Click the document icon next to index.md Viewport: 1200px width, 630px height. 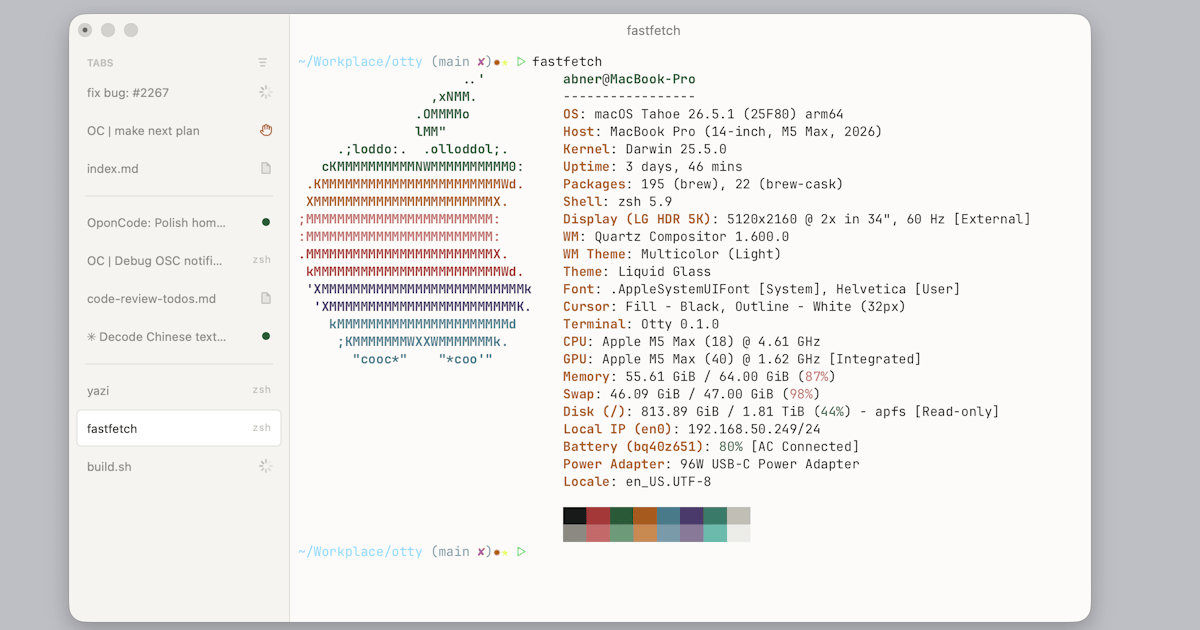(x=266, y=168)
